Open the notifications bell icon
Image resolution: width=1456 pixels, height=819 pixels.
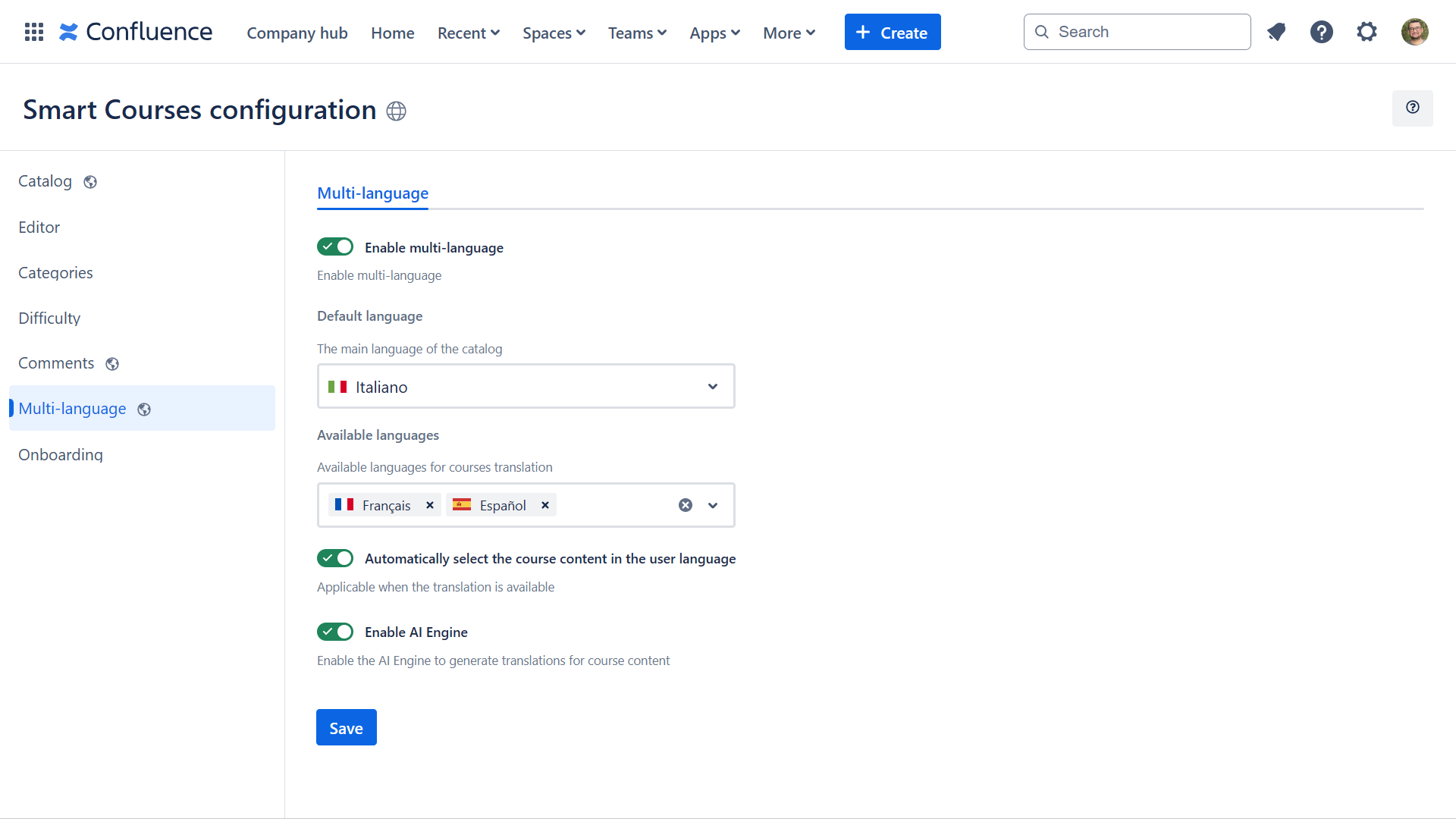coord(1276,32)
